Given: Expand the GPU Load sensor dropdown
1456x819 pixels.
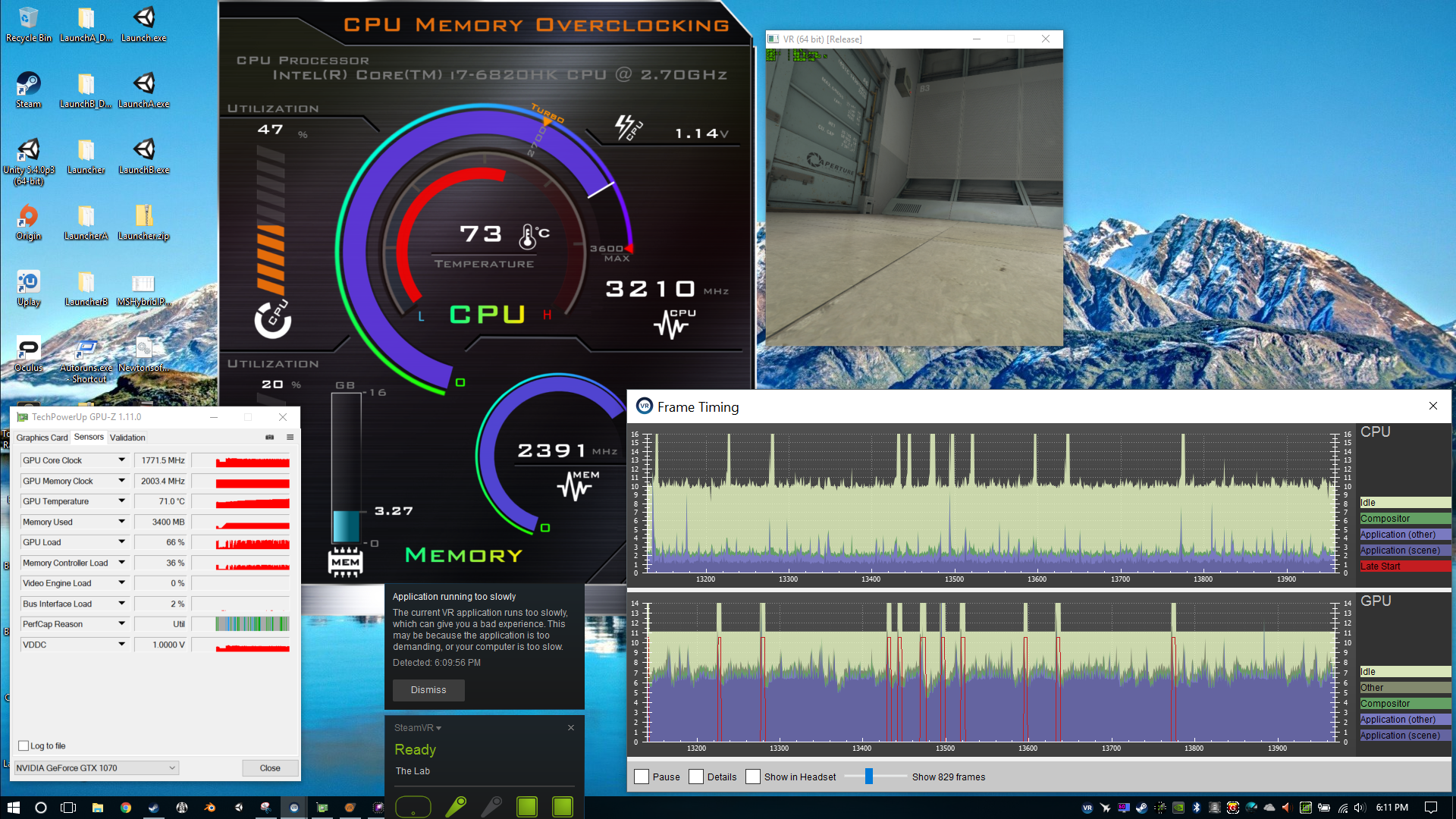Looking at the screenshot, I should (121, 542).
